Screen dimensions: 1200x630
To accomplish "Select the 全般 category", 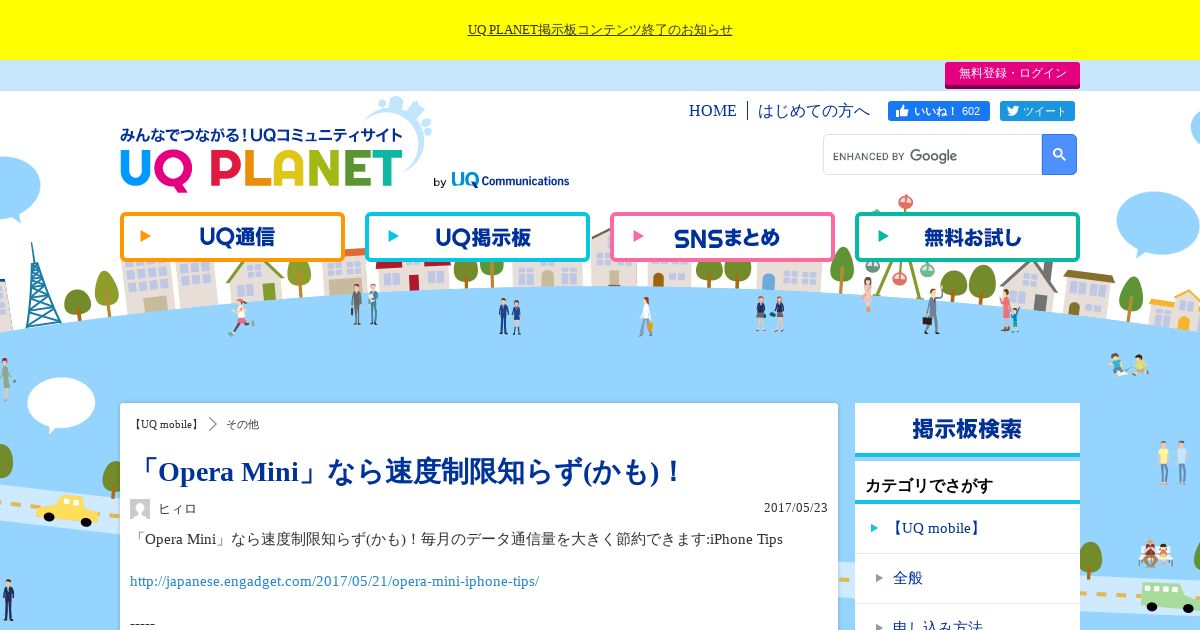I will [967, 578].
